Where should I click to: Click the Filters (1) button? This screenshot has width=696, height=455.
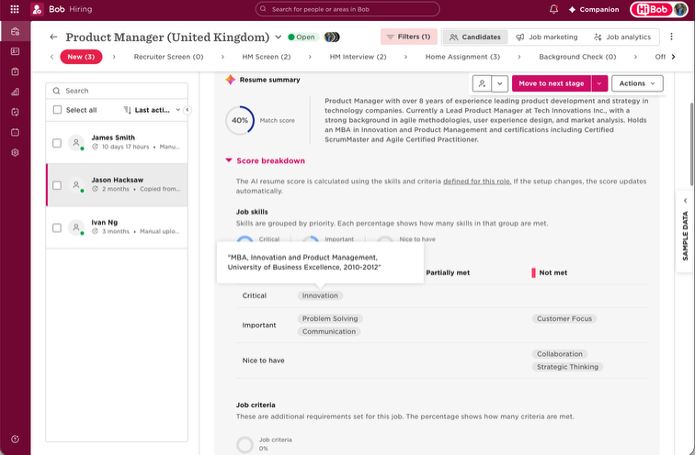(409, 37)
